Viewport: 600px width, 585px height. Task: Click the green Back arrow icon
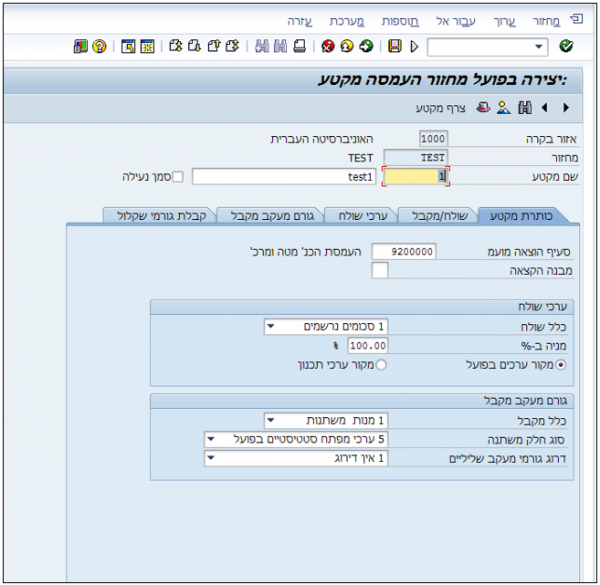(366, 46)
